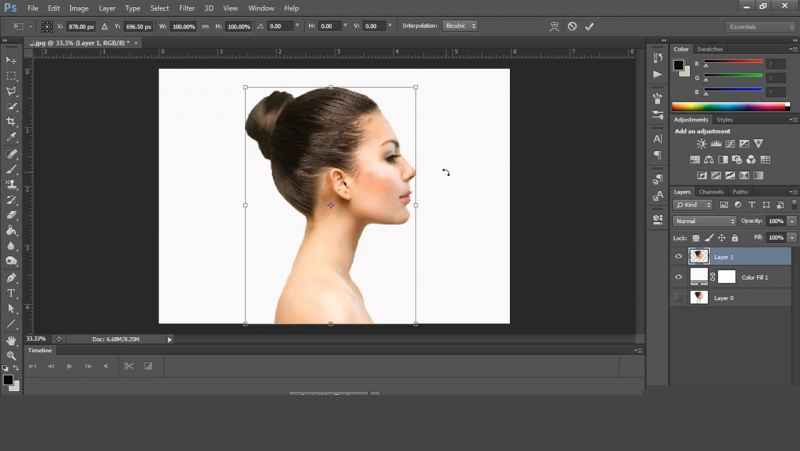Viewport: 800px width, 451px height.
Task: Open the Essentials workspace dropdown
Action: pyautogui.click(x=766, y=26)
